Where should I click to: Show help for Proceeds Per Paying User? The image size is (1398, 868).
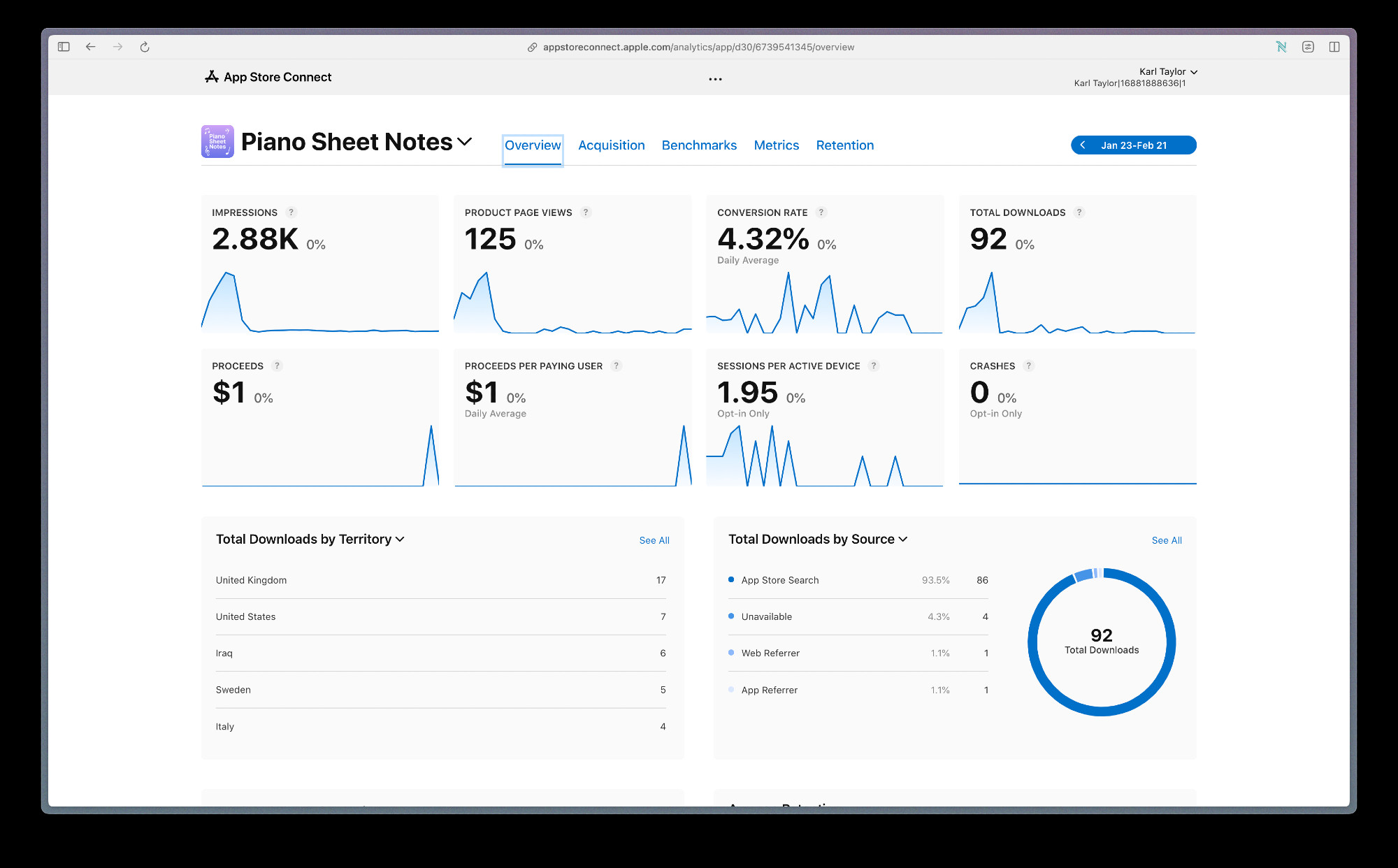(616, 366)
